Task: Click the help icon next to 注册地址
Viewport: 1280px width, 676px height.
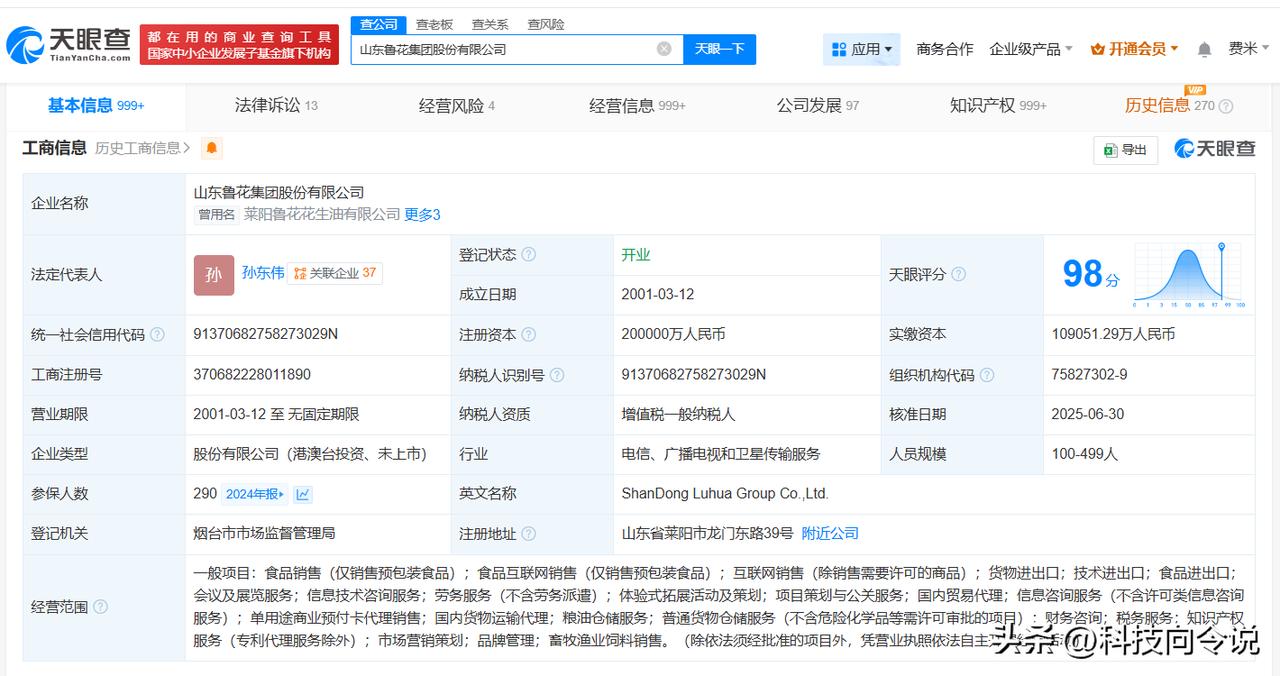Action: pyautogui.click(x=529, y=534)
